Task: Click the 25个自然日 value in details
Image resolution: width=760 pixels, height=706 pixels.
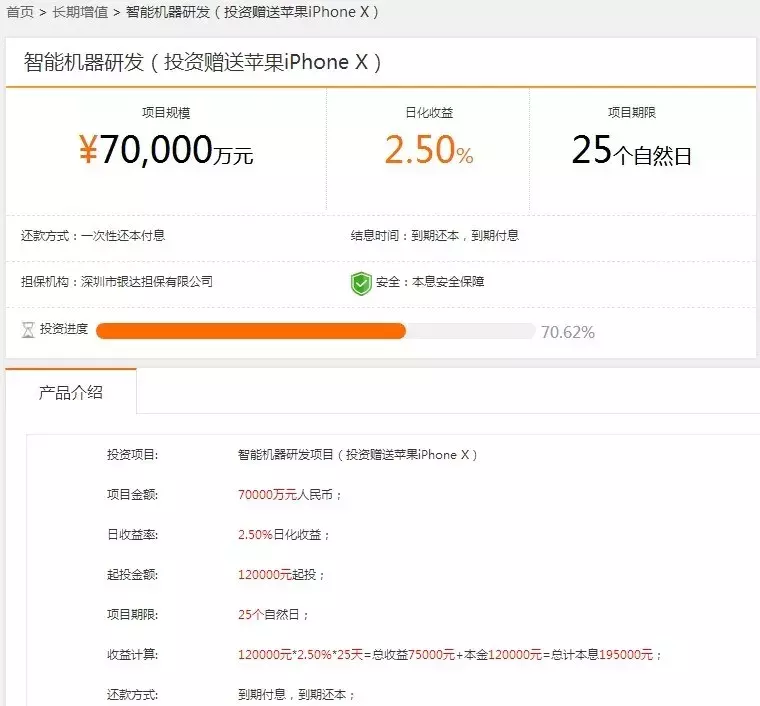Action: tap(273, 614)
